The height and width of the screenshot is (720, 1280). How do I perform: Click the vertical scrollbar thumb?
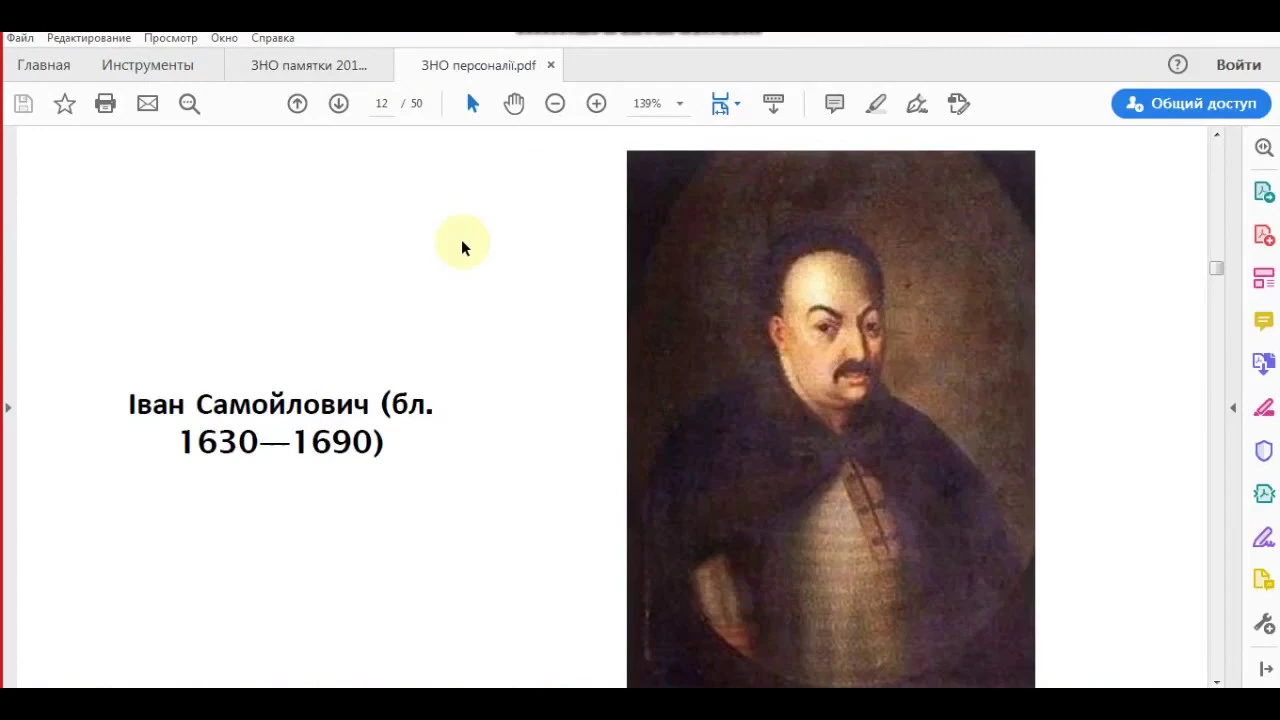(x=1216, y=268)
